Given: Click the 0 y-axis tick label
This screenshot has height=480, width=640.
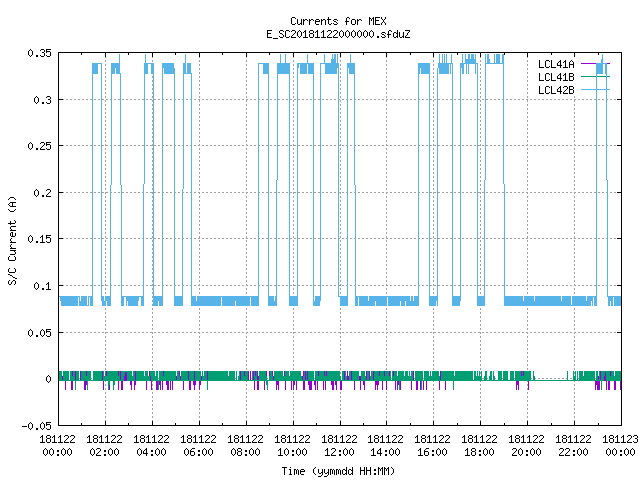Looking at the screenshot, I should pos(49,379).
